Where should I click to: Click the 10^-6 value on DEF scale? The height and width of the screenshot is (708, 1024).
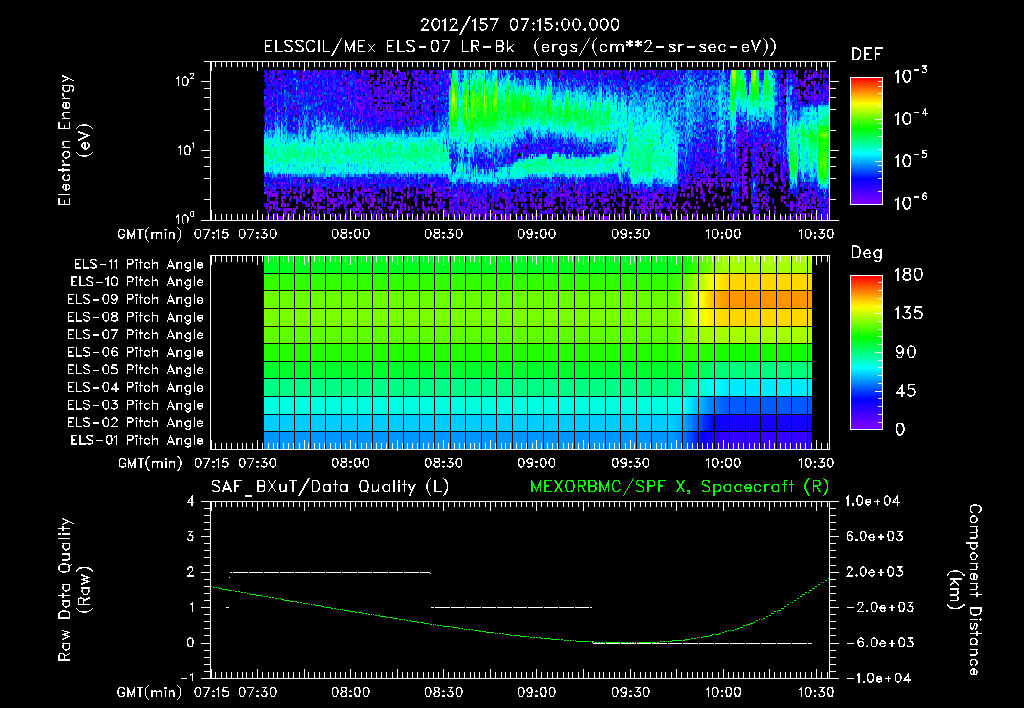click(910, 202)
